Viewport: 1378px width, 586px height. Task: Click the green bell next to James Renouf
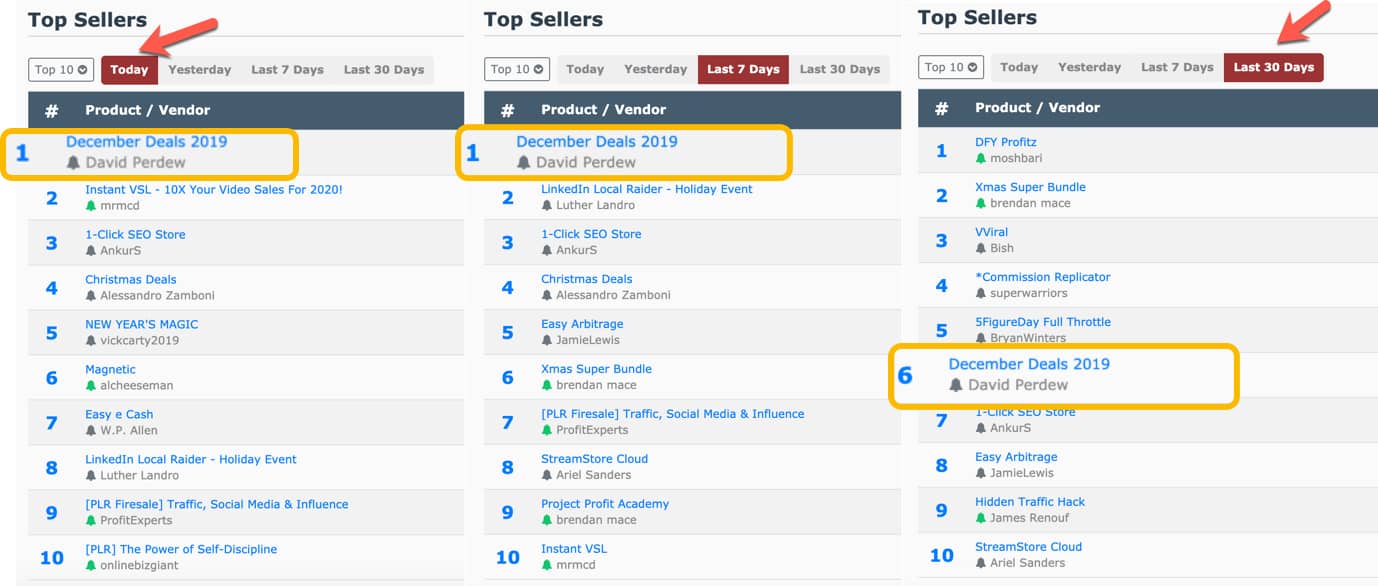(x=981, y=518)
